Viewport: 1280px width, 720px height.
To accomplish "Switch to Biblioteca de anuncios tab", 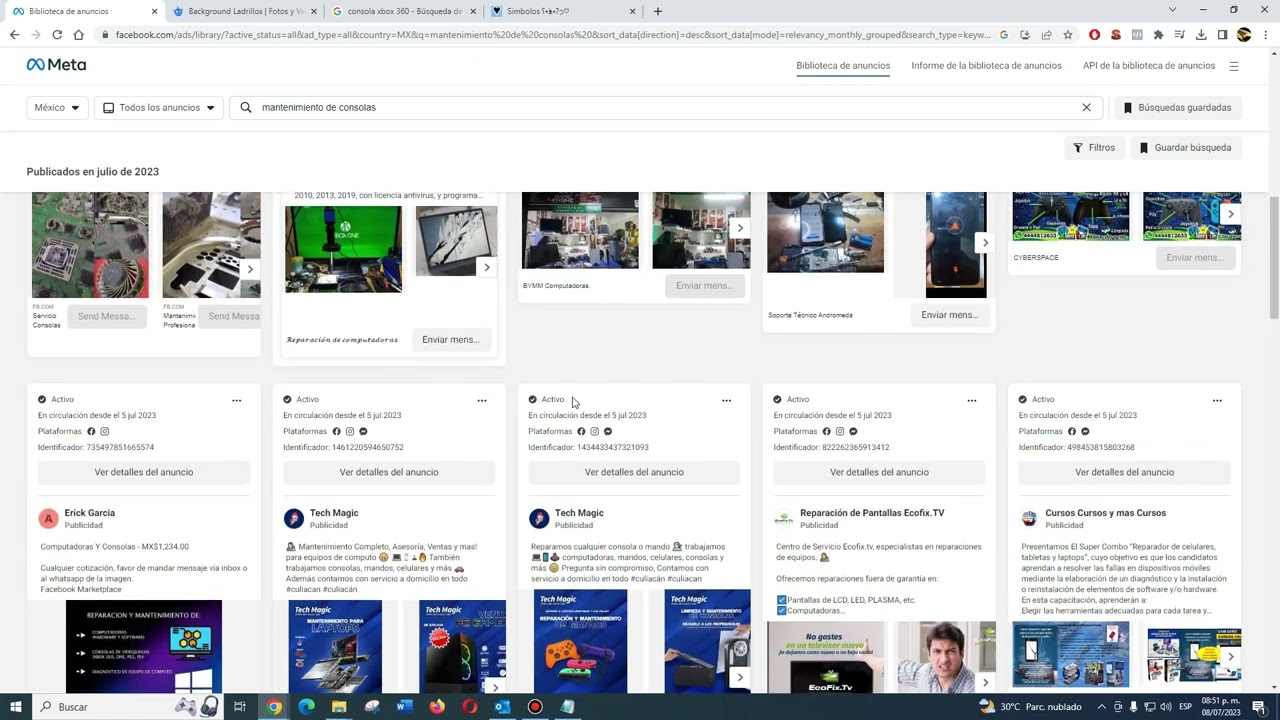I will point(843,66).
